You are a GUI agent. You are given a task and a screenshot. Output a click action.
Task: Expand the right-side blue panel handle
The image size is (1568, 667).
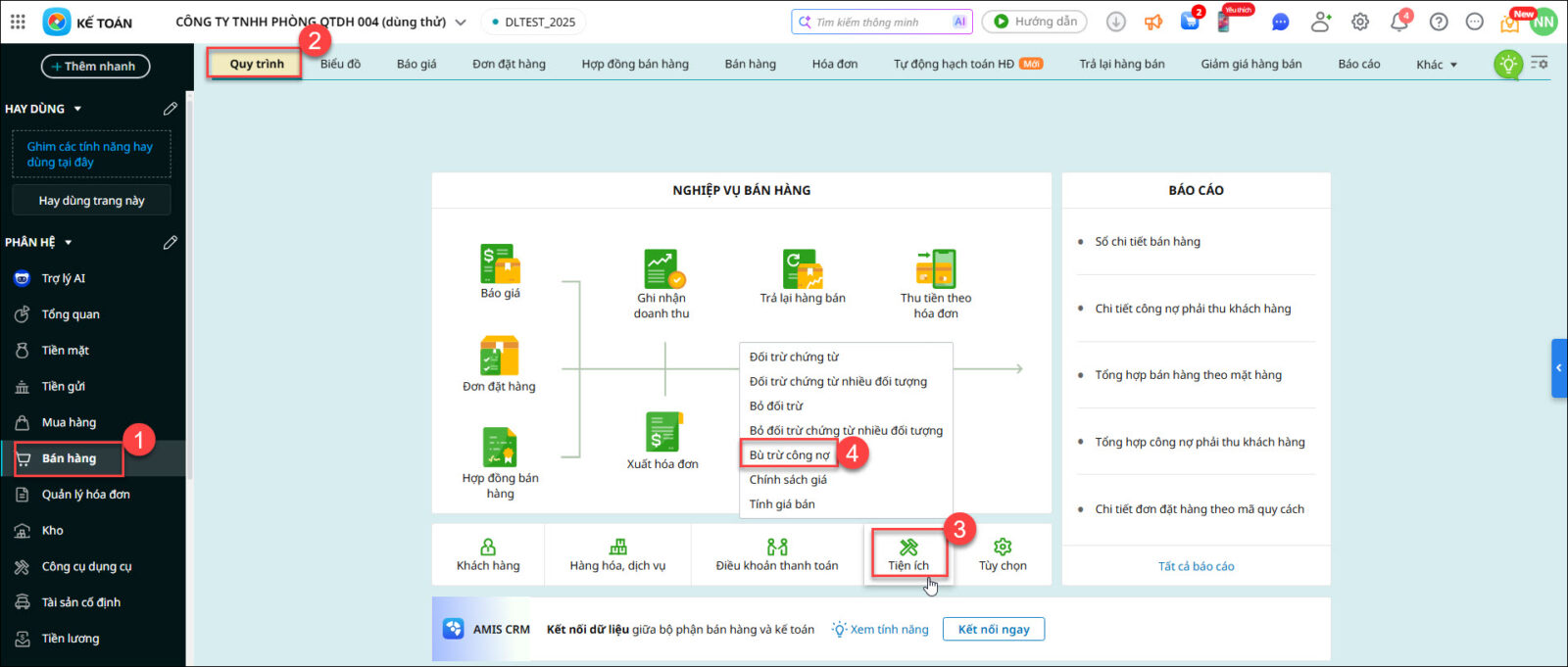(1558, 368)
